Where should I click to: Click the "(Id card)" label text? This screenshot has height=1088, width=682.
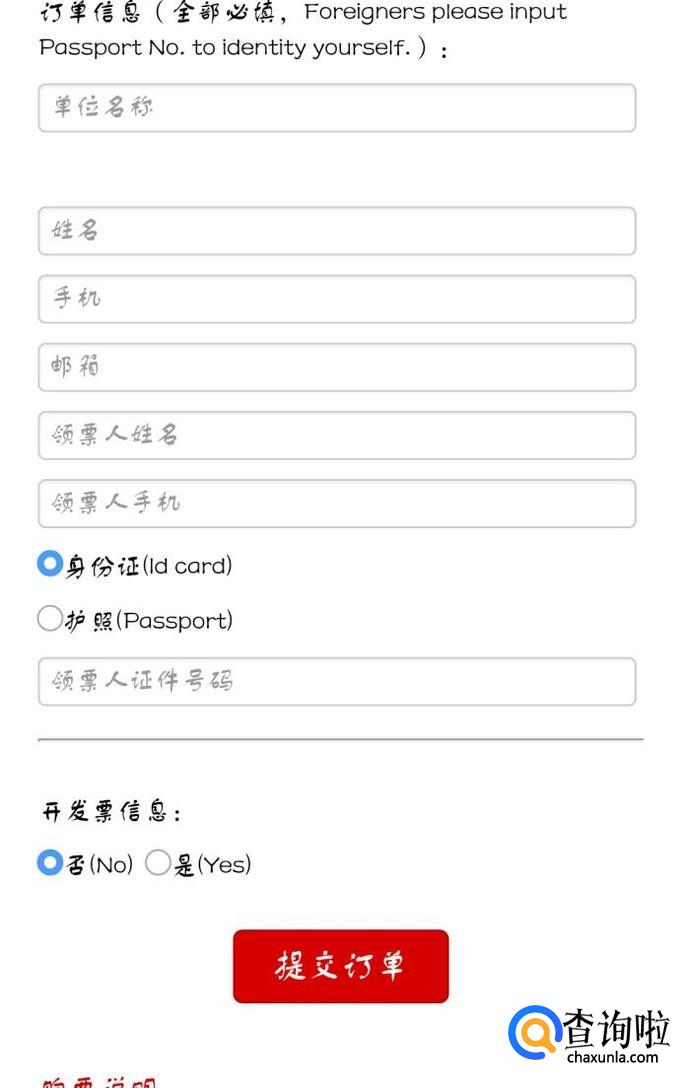pos(187,566)
